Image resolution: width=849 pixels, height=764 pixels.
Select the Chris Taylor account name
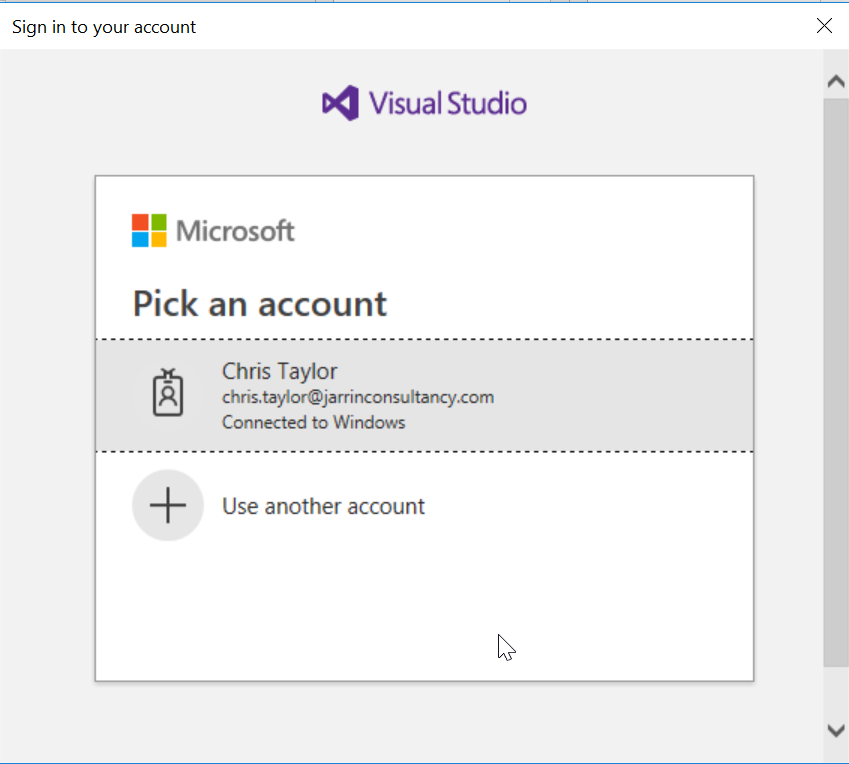coord(279,371)
